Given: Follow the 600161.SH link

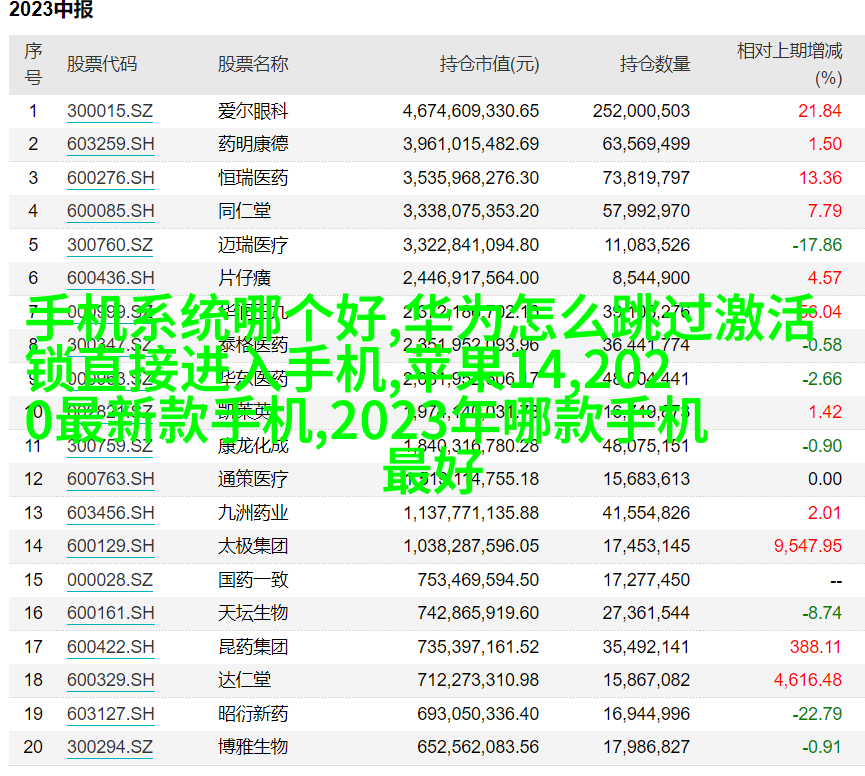Looking at the screenshot, I should [x=110, y=613].
